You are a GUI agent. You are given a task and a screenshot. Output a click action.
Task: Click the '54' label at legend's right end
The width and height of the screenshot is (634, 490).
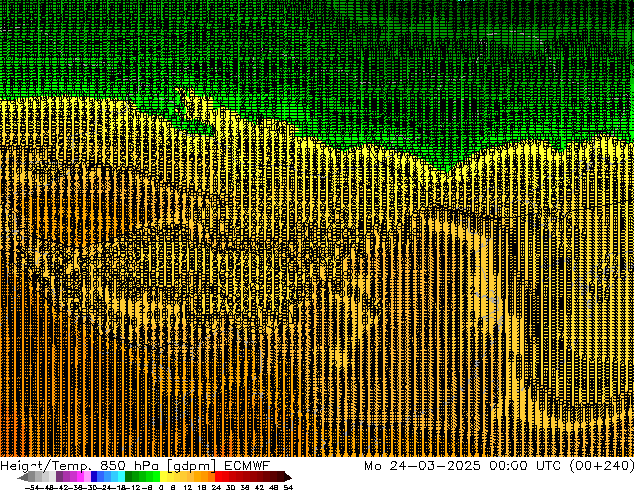tap(288, 487)
